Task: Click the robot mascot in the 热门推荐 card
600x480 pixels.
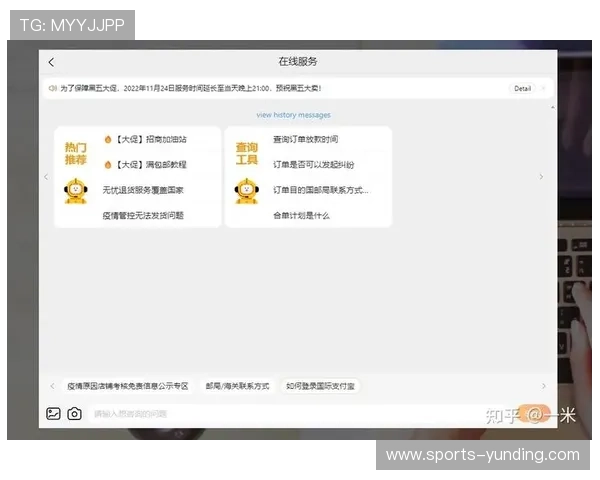Action: pyautogui.click(x=76, y=191)
